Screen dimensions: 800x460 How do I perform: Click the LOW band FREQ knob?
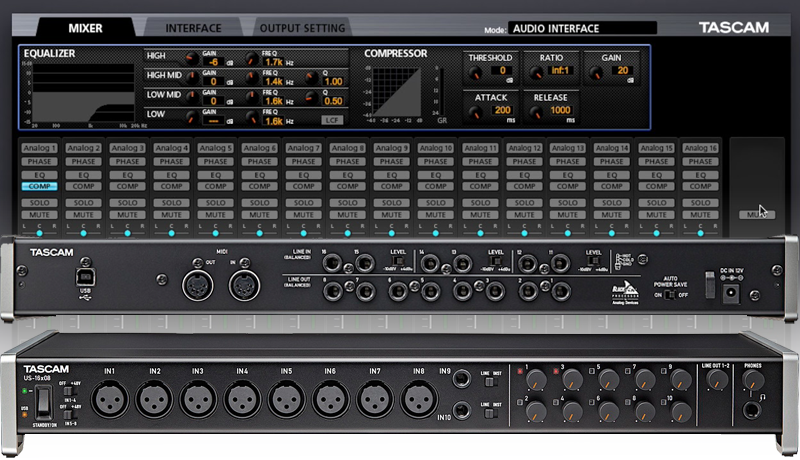point(252,118)
